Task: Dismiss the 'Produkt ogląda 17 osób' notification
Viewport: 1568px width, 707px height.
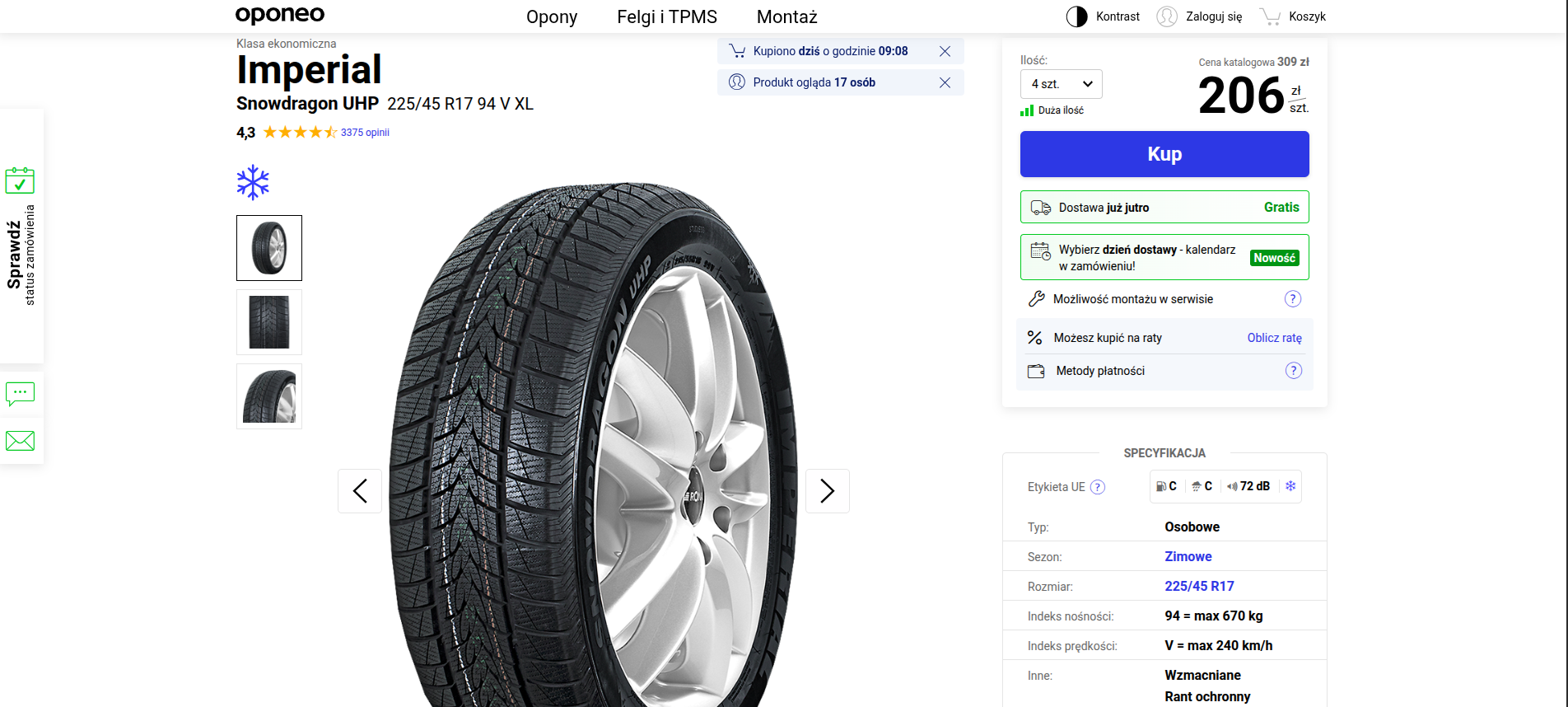Action: pyautogui.click(x=945, y=82)
